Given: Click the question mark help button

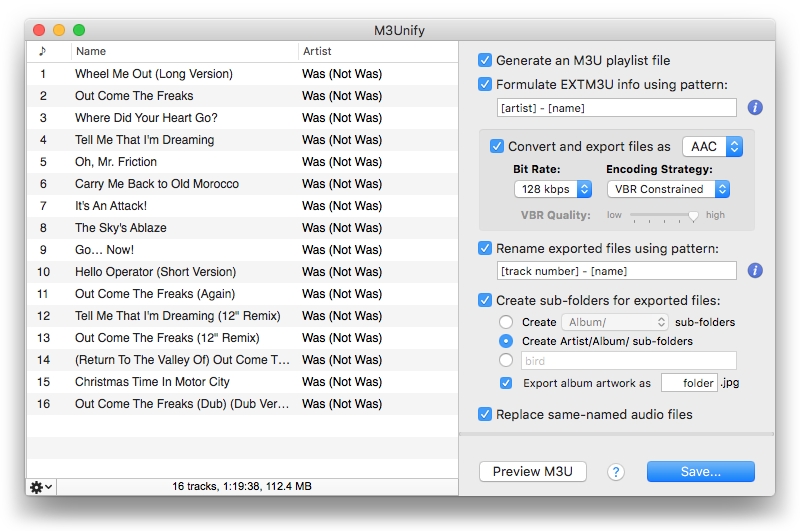Looking at the screenshot, I should coord(616,472).
